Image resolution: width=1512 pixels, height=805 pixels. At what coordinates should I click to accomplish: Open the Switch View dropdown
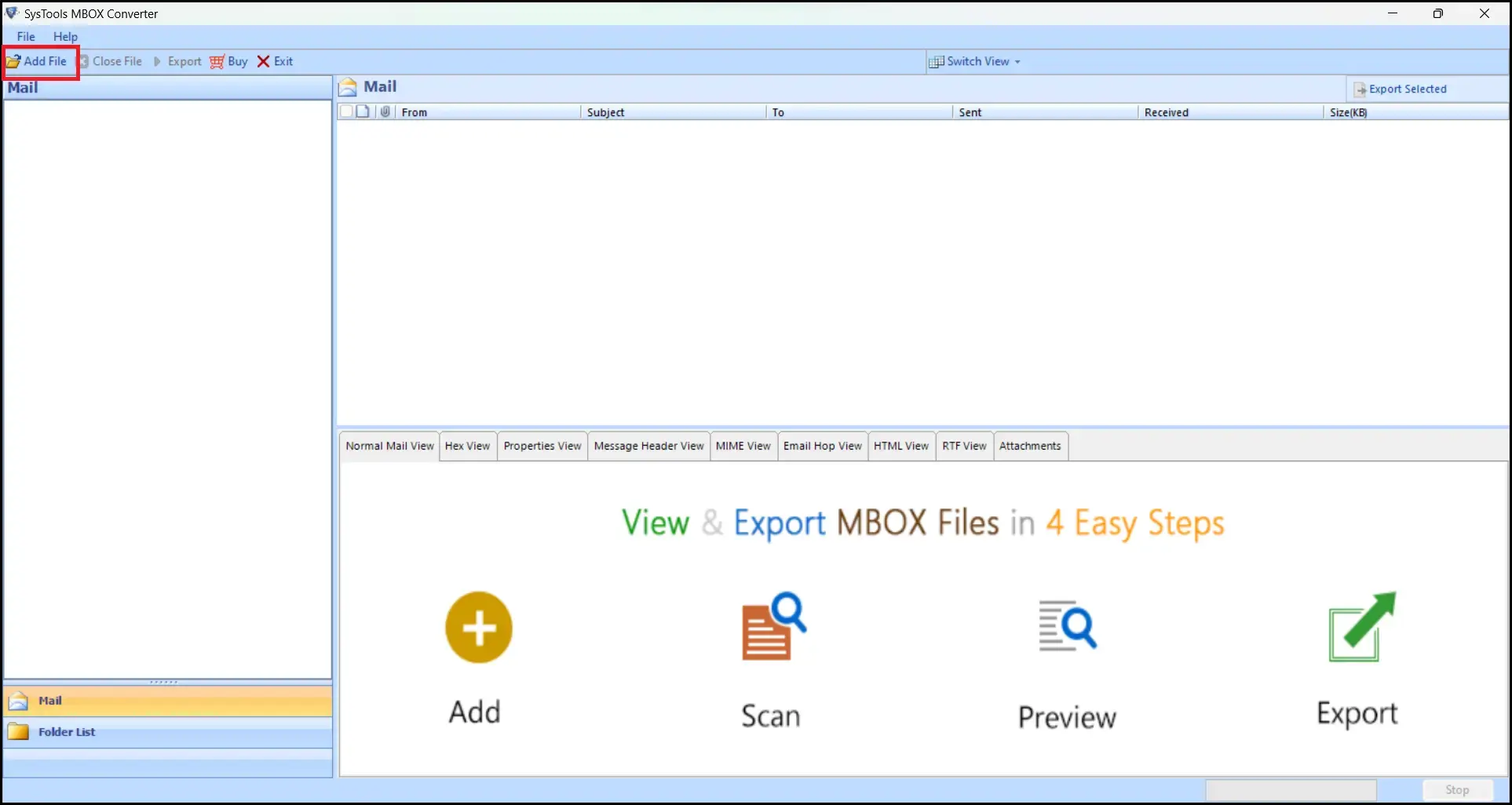[x=975, y=61]
